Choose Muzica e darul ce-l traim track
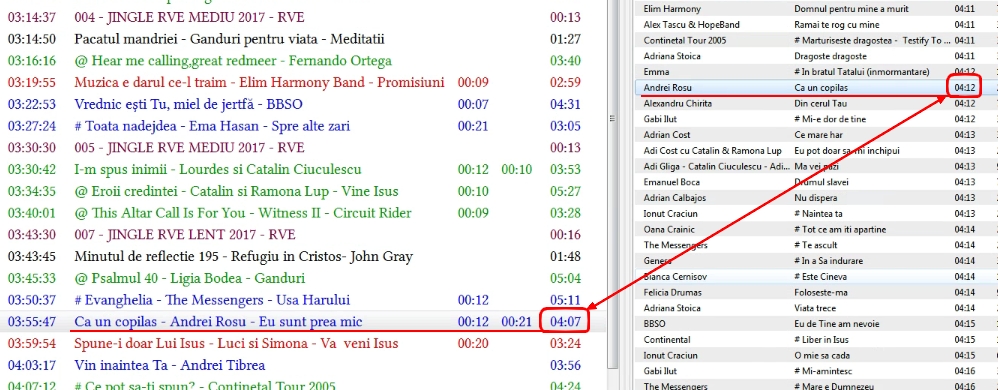Screen dimensions: 998x390 pyautogui.click(x=303, y=83)
